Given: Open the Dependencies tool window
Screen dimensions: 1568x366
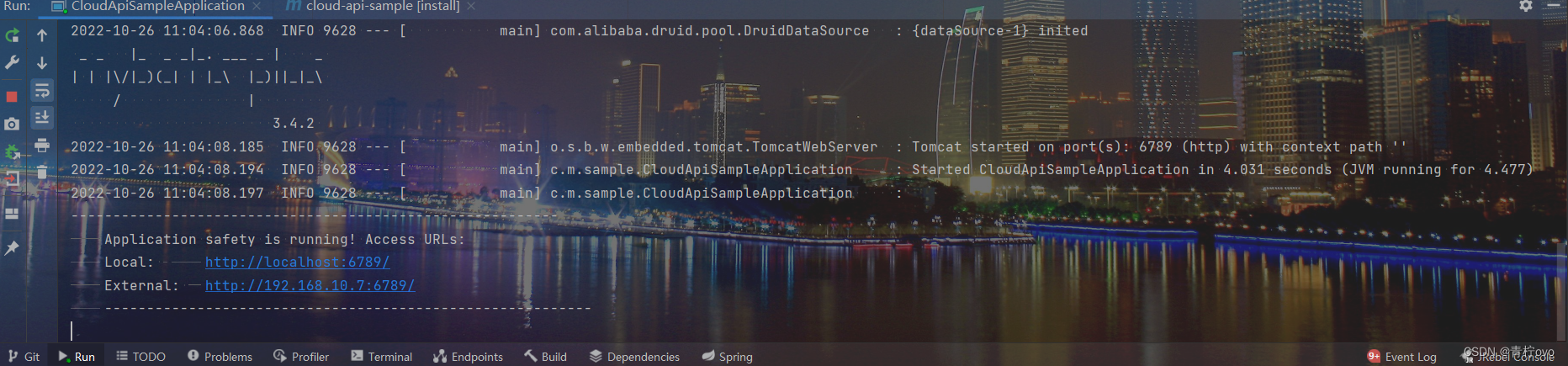Looking at the screenshot, I should (x=634, y=357).
